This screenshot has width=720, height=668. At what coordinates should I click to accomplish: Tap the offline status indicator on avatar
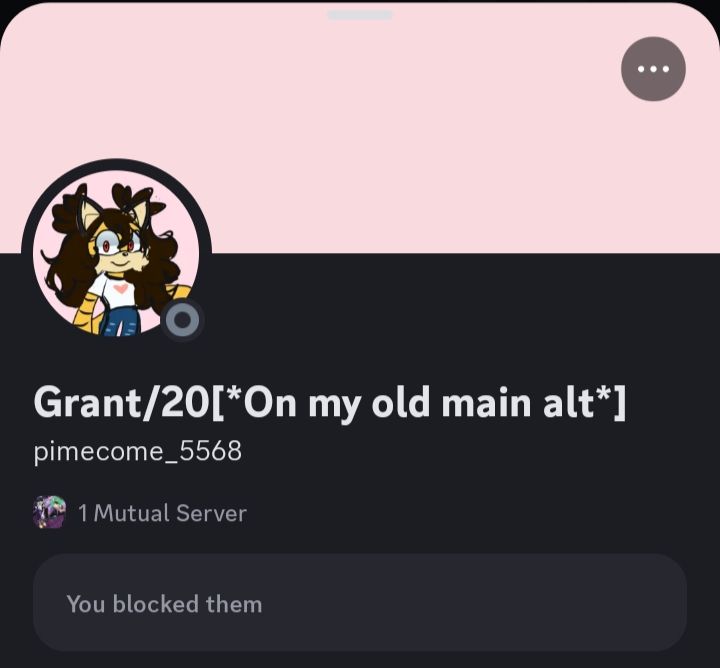tap(182, 320)
